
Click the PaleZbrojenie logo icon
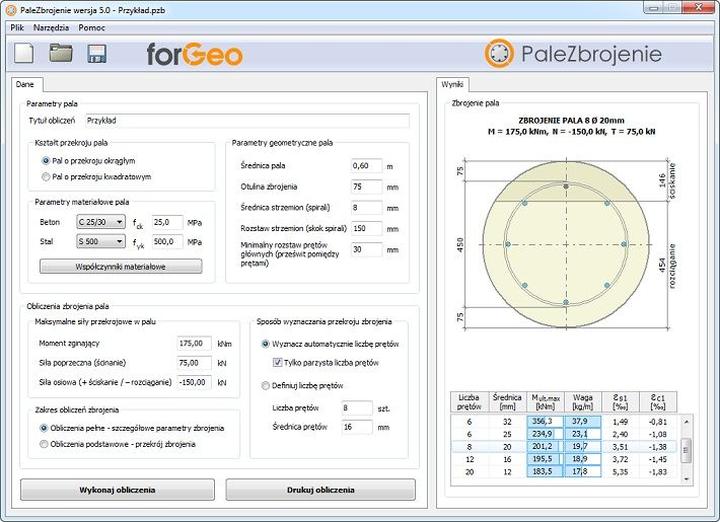coord(500,53)
